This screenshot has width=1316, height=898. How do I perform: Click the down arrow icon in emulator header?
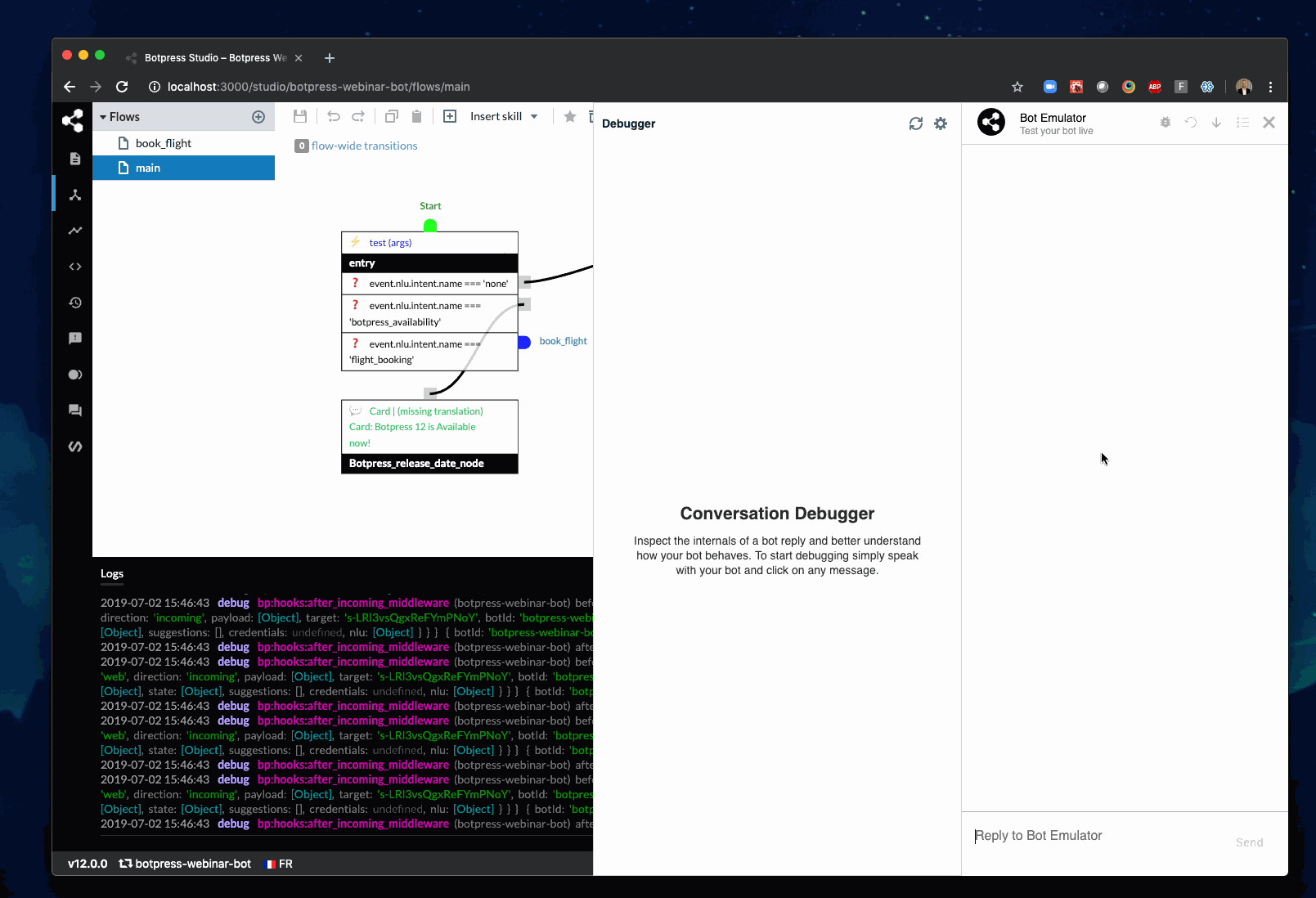tap(1216, 122)
